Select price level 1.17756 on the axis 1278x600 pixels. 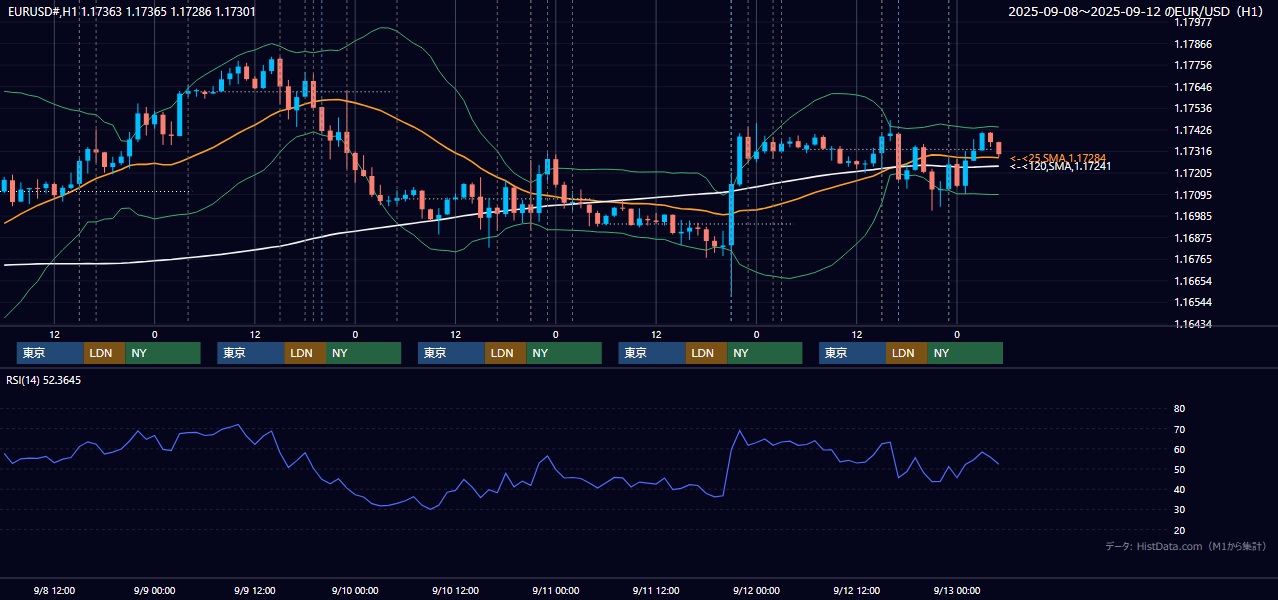coord(1192,65)
